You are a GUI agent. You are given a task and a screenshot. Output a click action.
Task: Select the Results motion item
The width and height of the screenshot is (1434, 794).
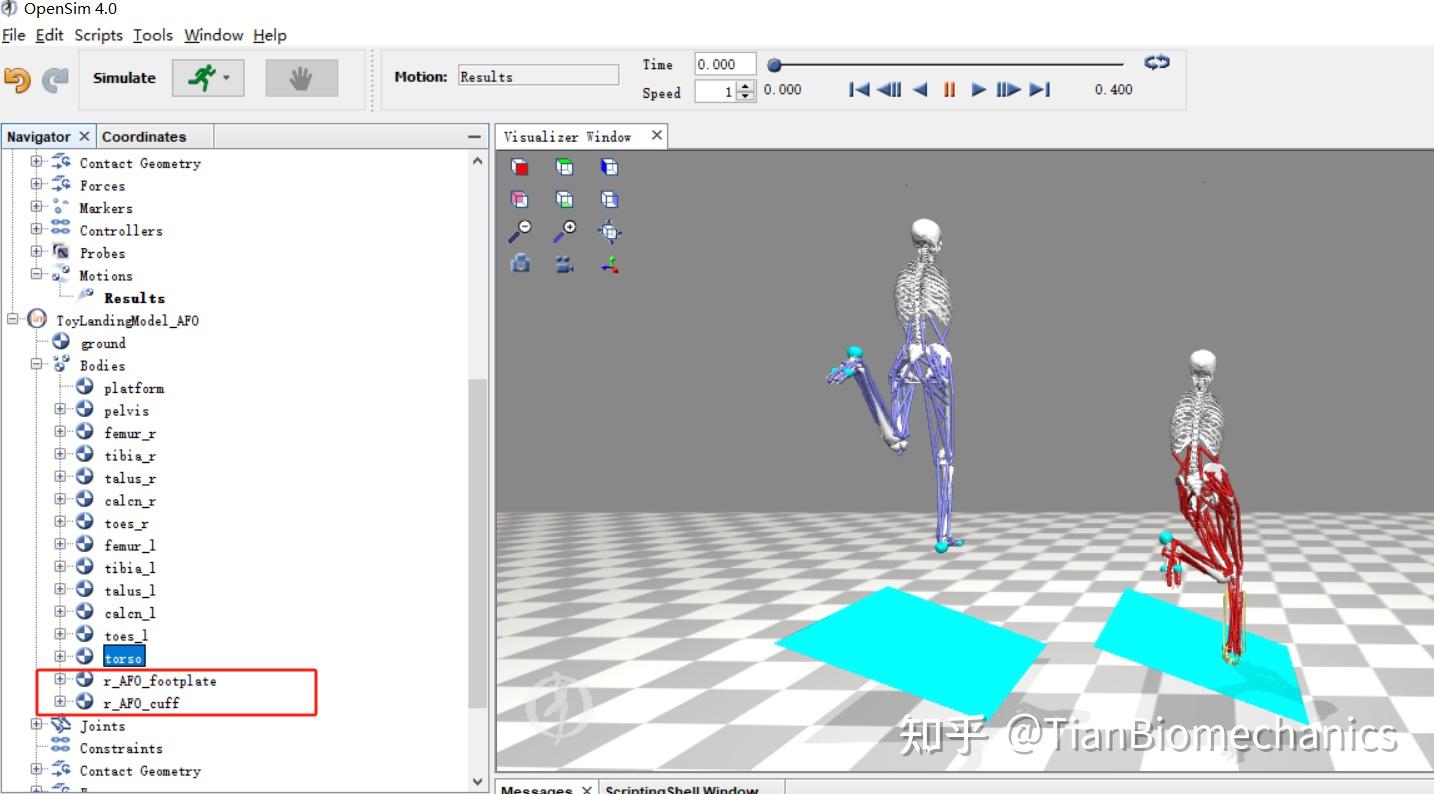coord(134,298)
